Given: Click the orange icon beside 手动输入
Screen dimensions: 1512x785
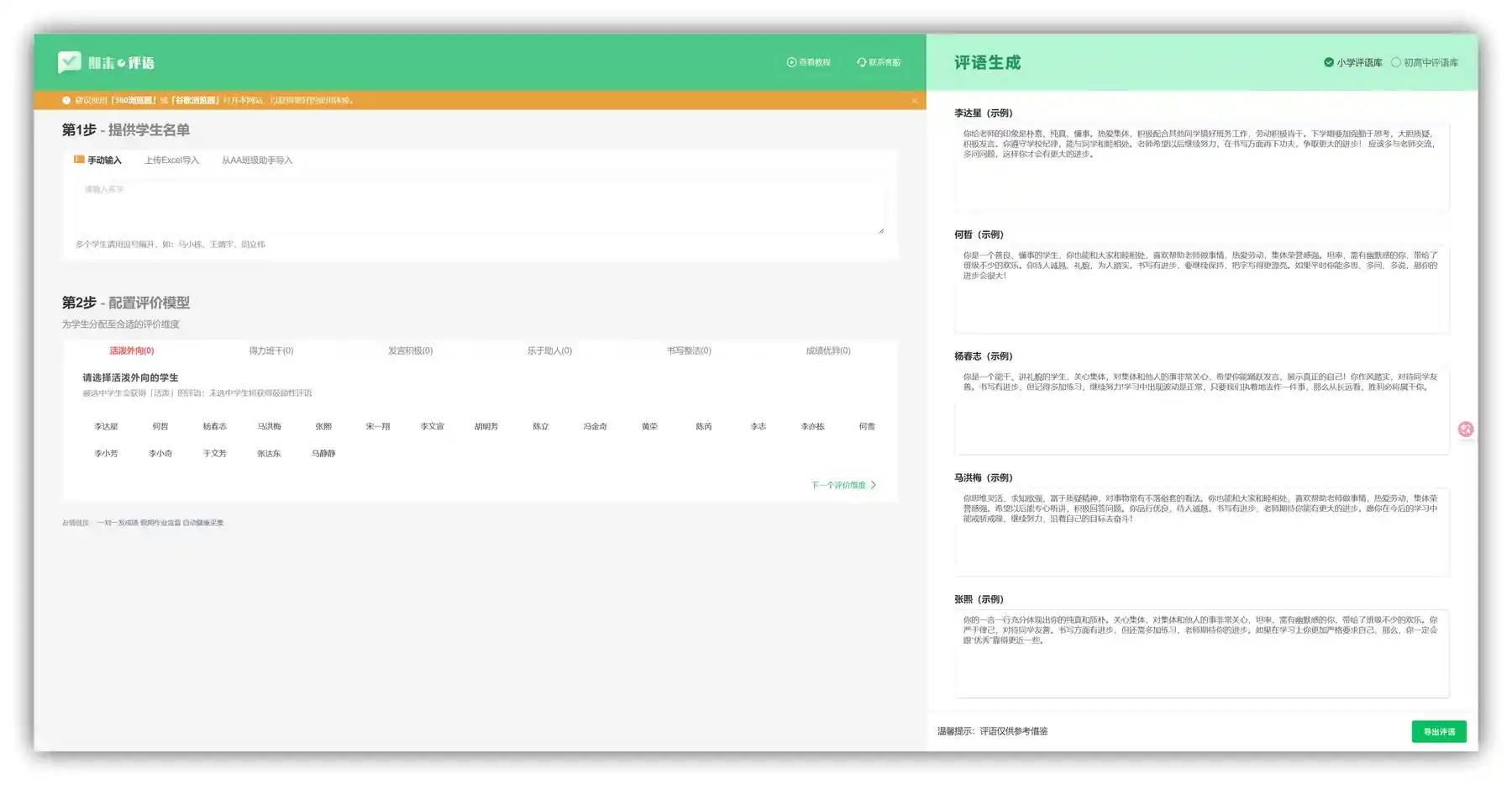Looking at the screenshot, I should 79,160.
